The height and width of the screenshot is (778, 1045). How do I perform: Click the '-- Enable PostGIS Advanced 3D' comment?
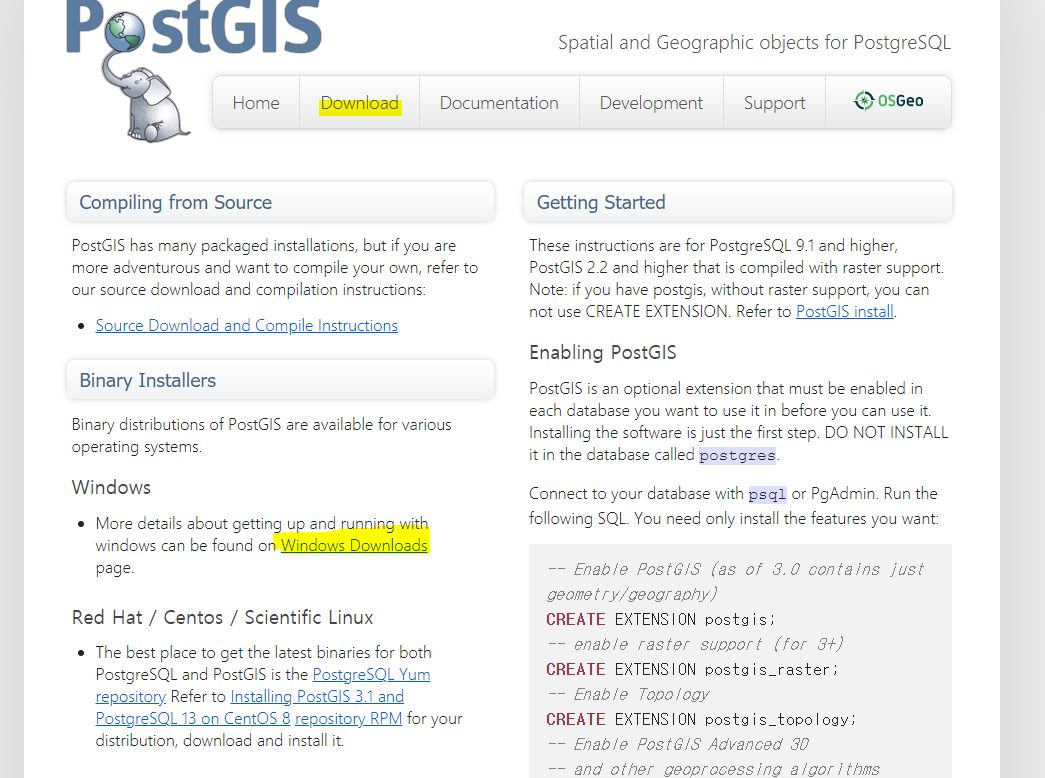(x=678, y=744)
